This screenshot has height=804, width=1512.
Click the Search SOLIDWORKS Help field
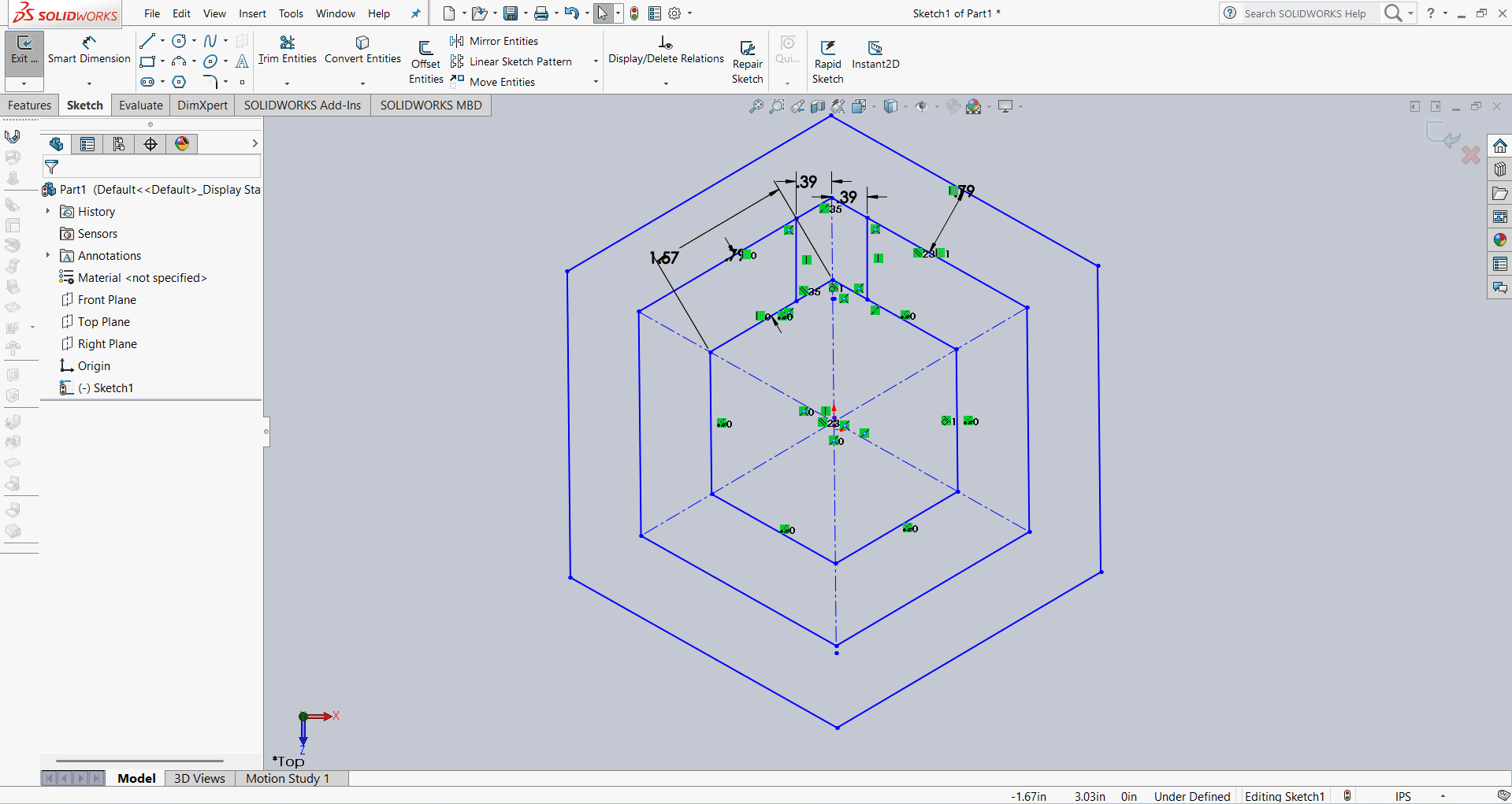(x=1310, y=13)
